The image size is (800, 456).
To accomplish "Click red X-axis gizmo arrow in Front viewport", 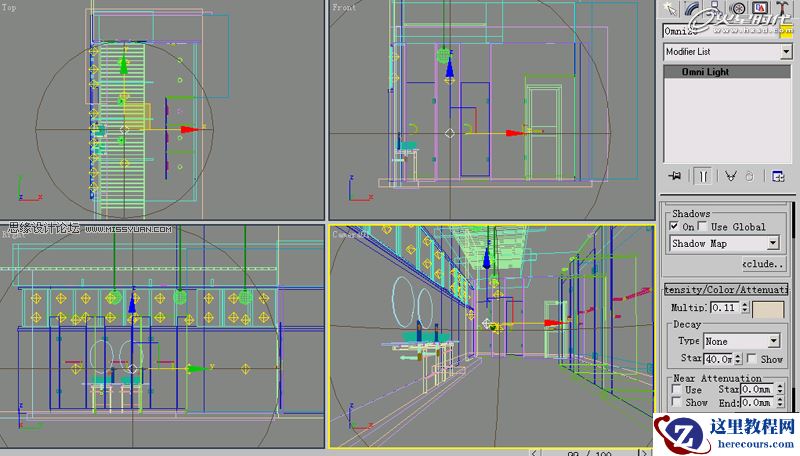I will tap(515, 133).
